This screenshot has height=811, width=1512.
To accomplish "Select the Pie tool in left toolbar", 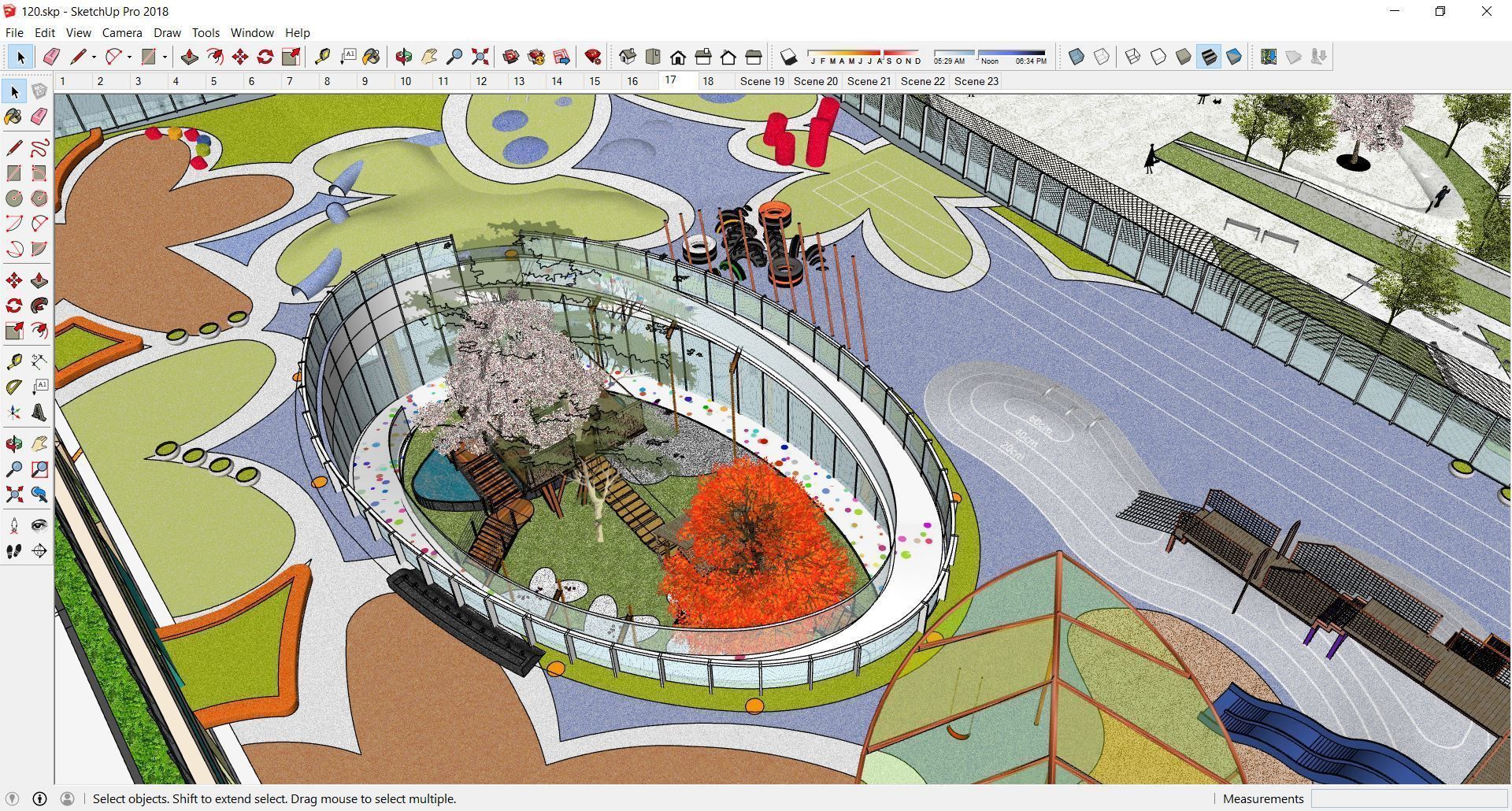I will tap(39, 249).
